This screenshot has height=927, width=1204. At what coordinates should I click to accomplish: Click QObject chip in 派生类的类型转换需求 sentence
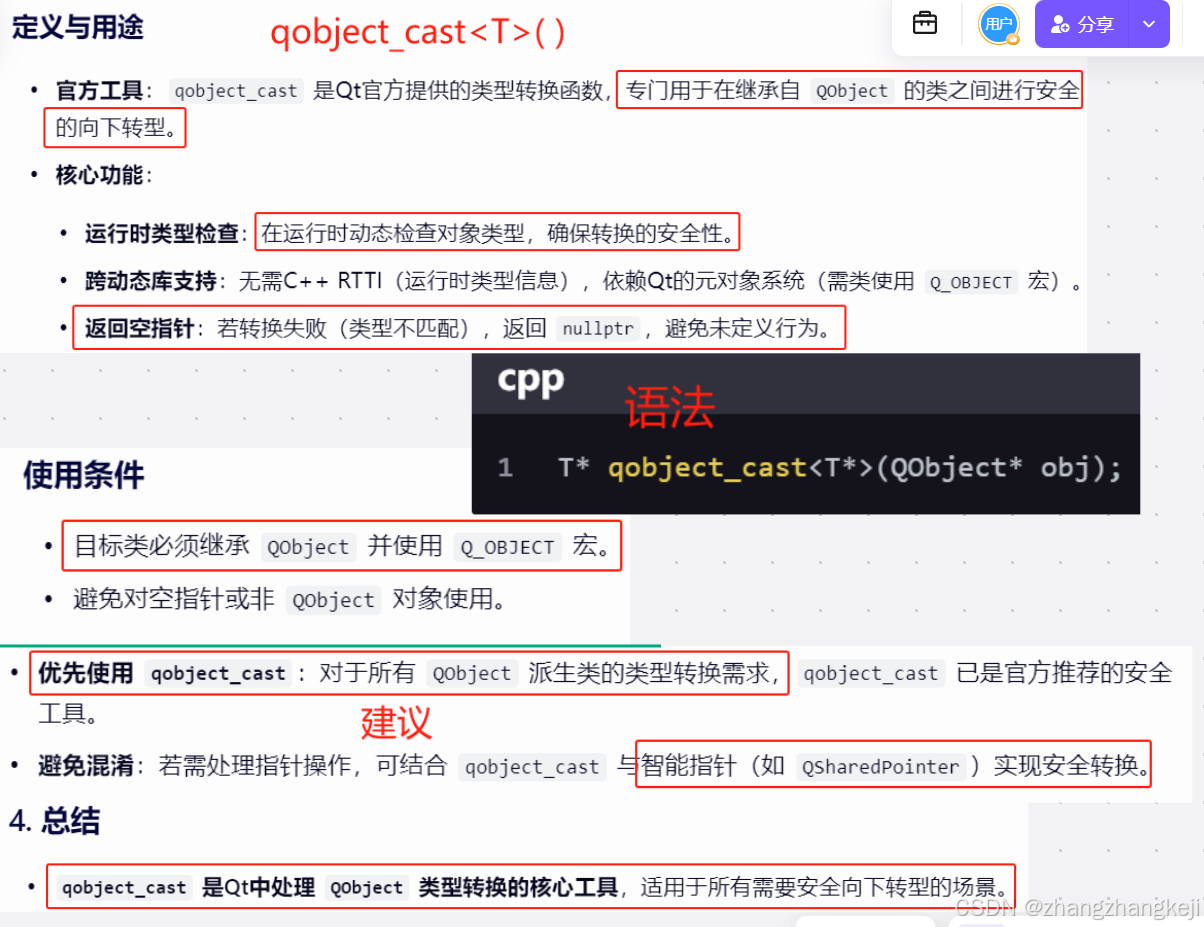pyautogui.click(x=472, y=674)
